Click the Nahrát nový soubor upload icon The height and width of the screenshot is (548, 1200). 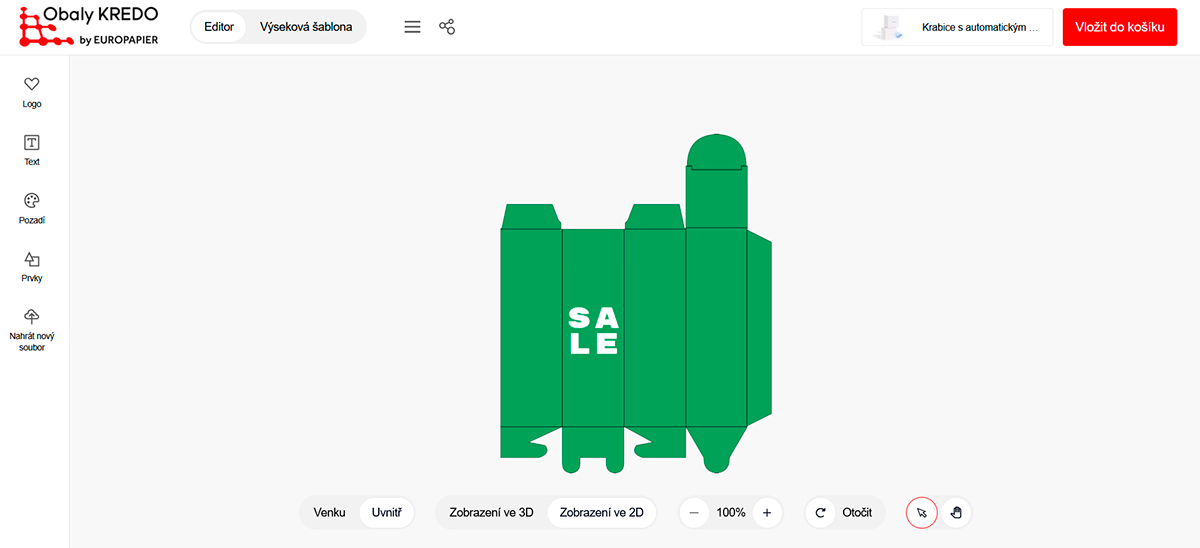pyautogui.click(x=32, y=317)
